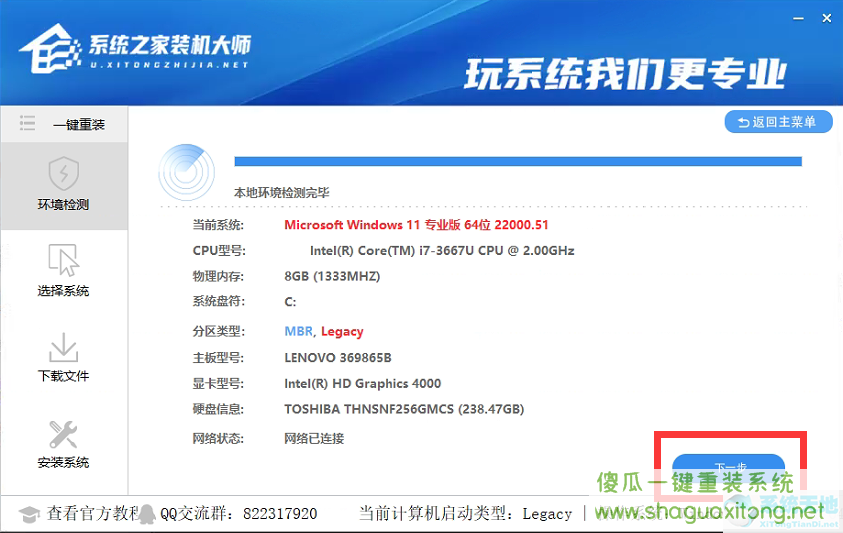Click the 物理内存 label

click(x=218, y=276)
